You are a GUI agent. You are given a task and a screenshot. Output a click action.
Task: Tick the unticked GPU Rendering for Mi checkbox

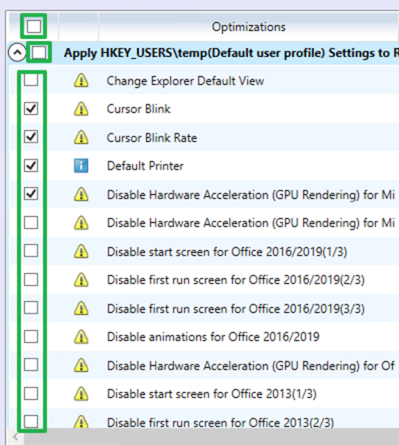(31, 222)
